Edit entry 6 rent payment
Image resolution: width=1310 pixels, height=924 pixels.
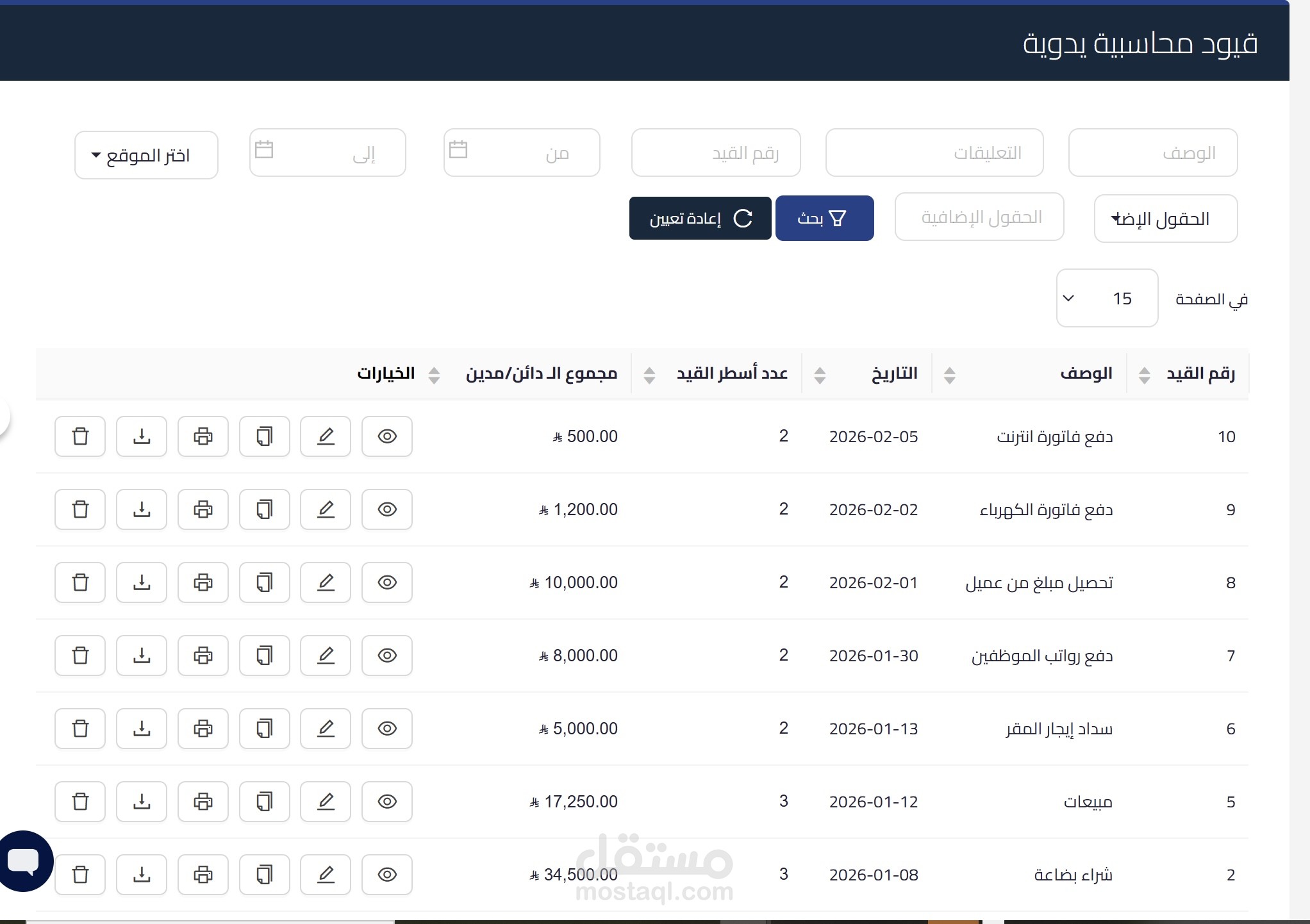tap(326, 729)
